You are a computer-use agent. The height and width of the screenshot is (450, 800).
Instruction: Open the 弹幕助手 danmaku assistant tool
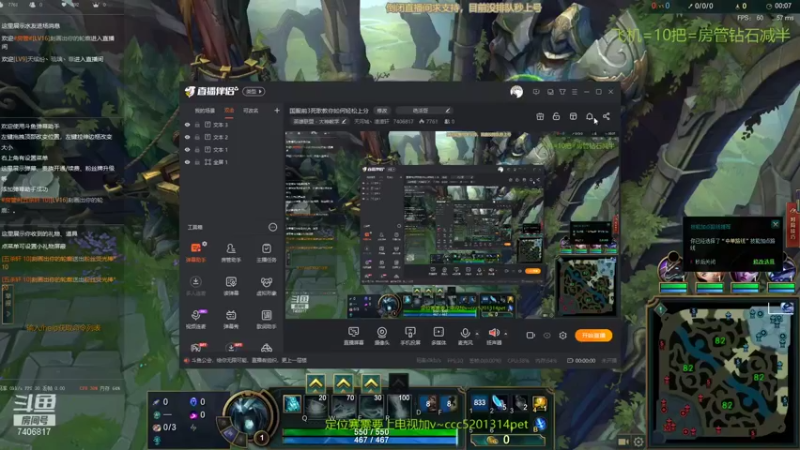point(196,252)
